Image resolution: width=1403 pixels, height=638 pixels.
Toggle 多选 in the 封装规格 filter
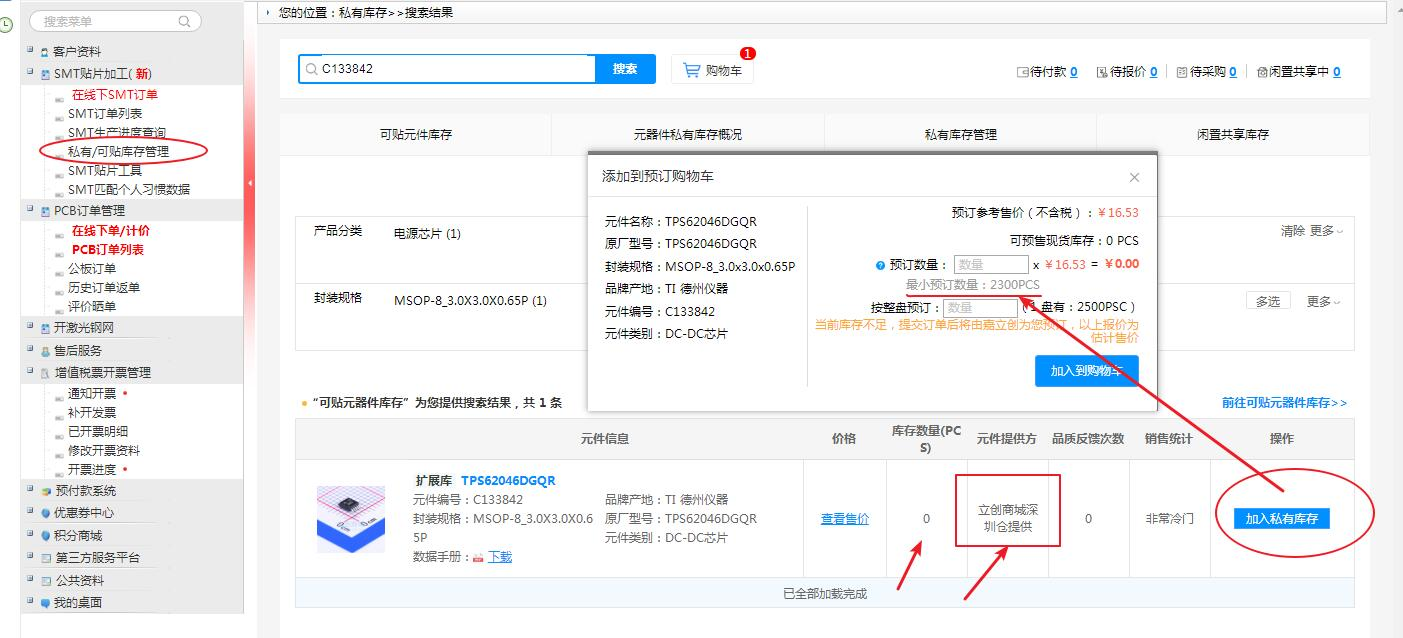tap(1267, 301)
